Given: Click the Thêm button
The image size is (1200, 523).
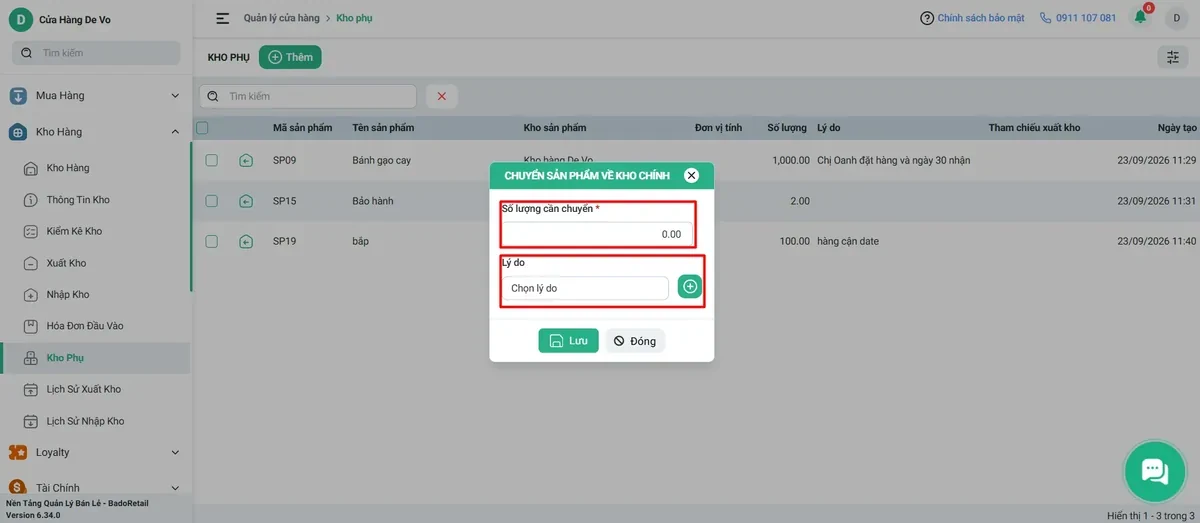Looking at the screenshot, I should (290, 57).
